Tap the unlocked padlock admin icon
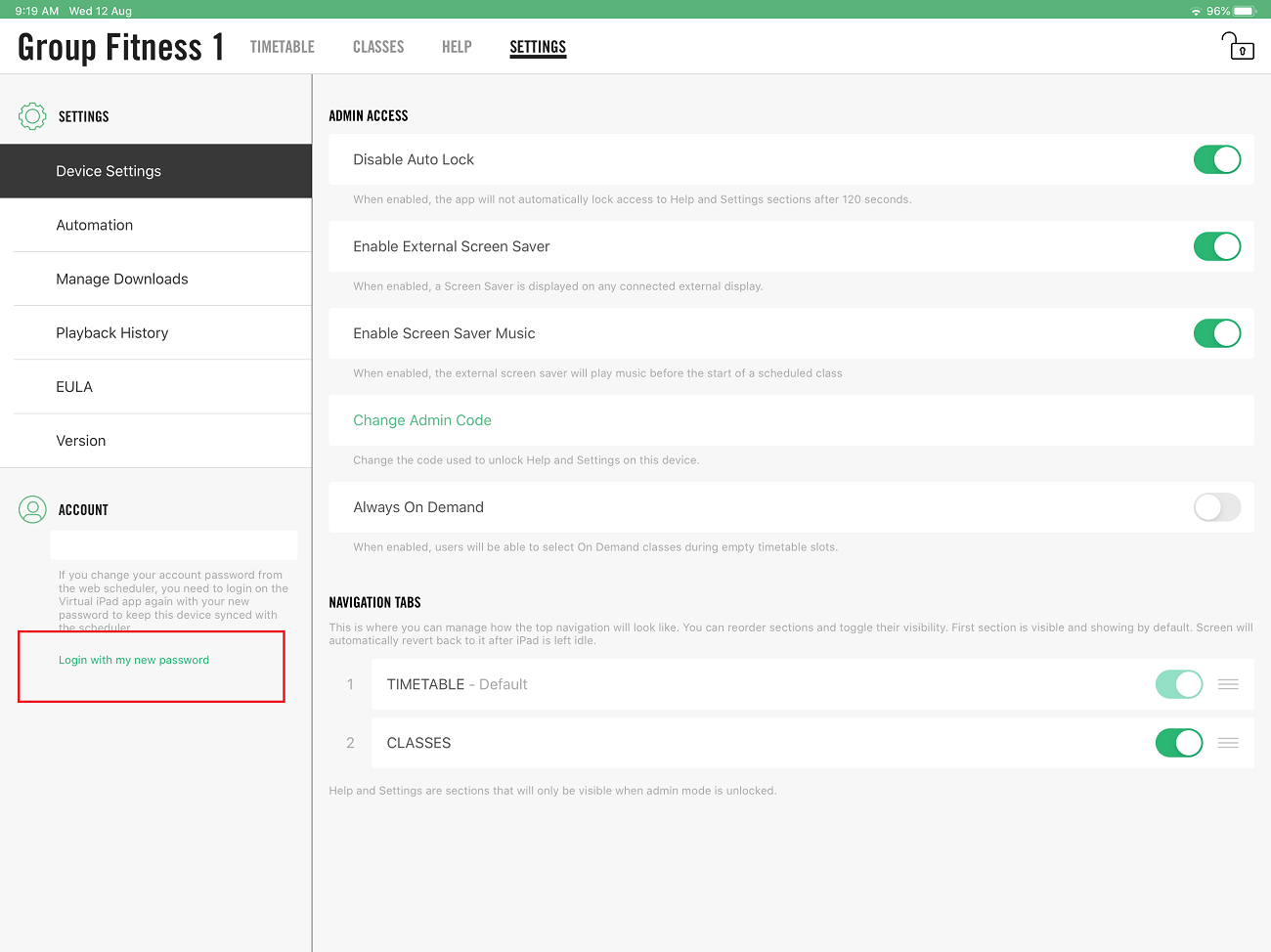Image resolution: width=1271 pixels, height=952 pixels. pos(1238,46)
